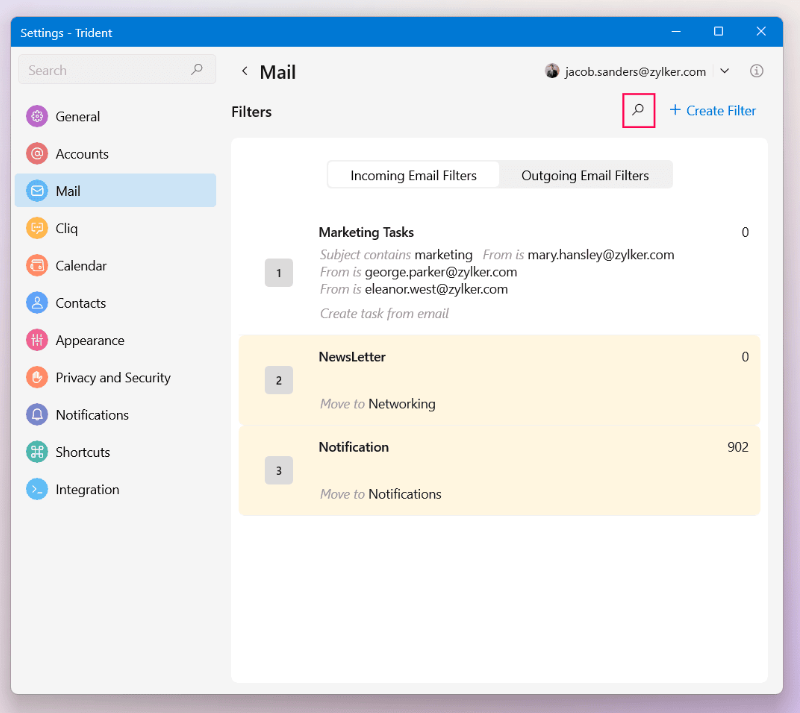Switch to Outgoing Email Filters tab

585,175
